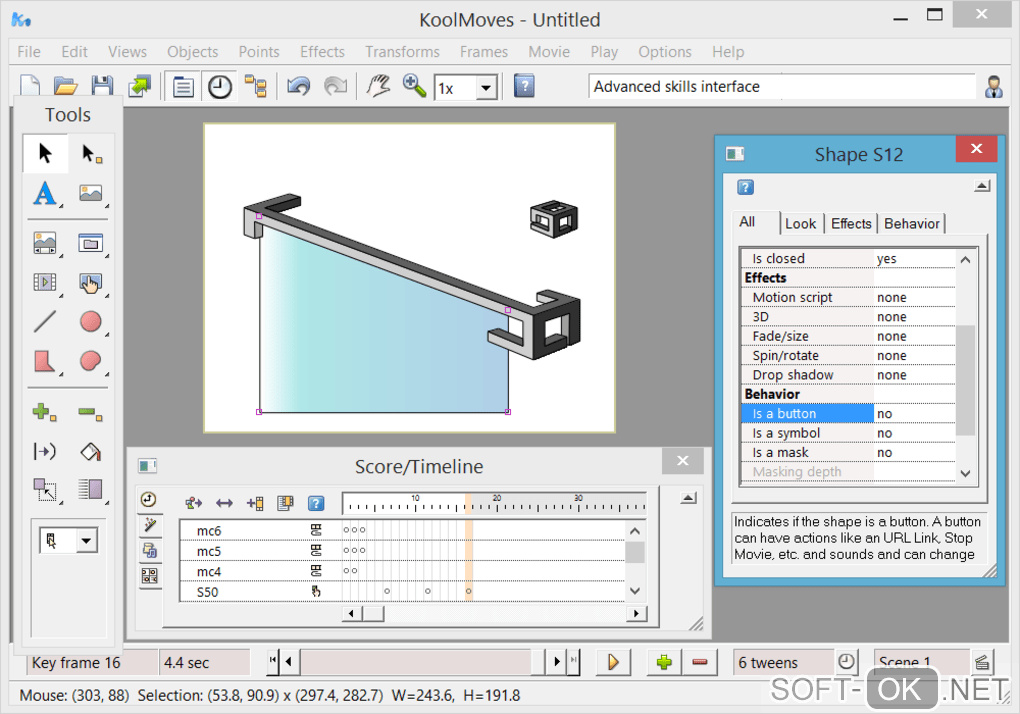This screenshot has width=1020, height=714.
Task: Open the File menu
Action: click(29, 52)
